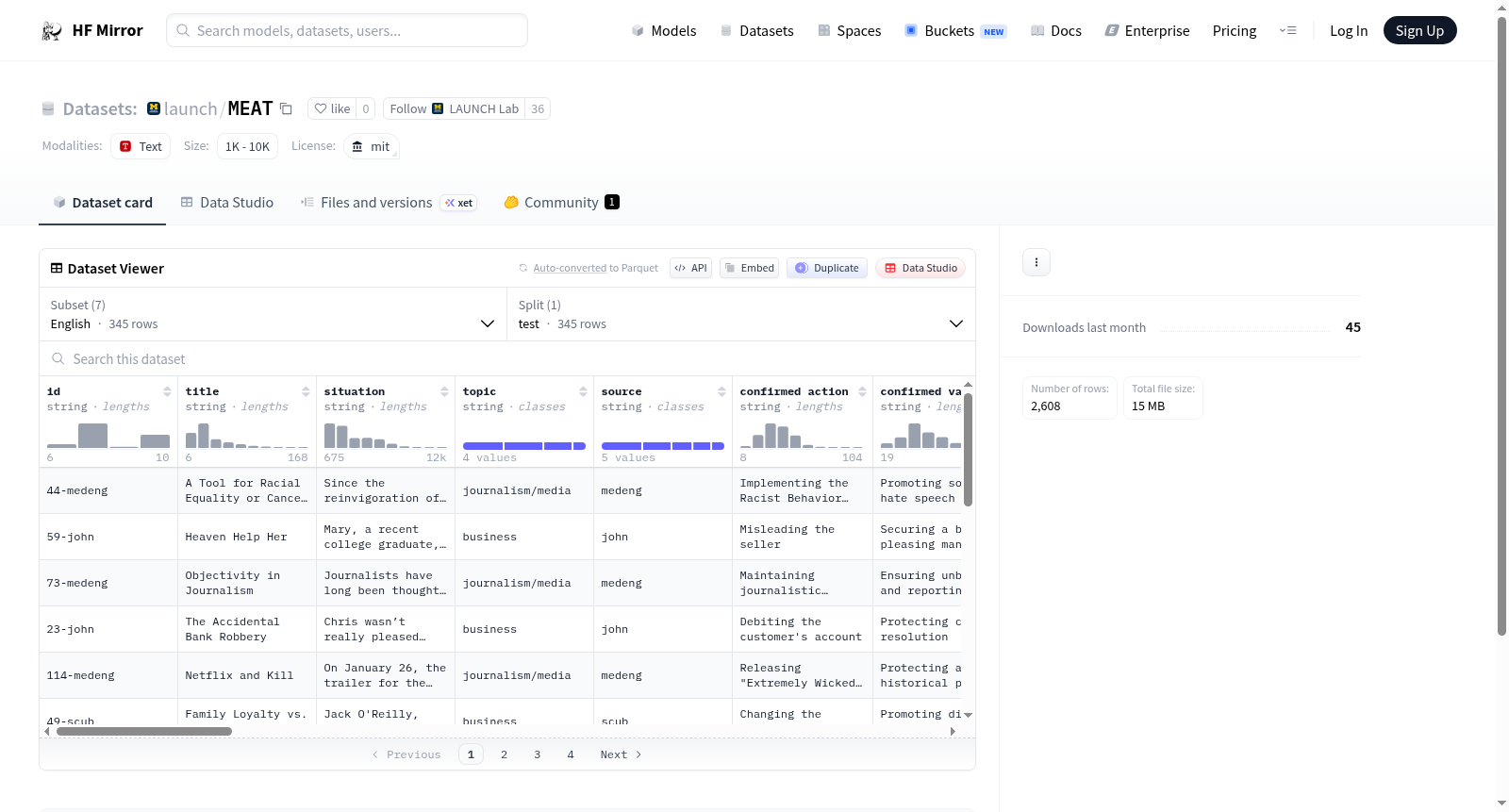Viewport: 1509px width, 812px height.
Task: Select the cell "The Accidental Bank Robbery"
Action: (x=247, y=629)
